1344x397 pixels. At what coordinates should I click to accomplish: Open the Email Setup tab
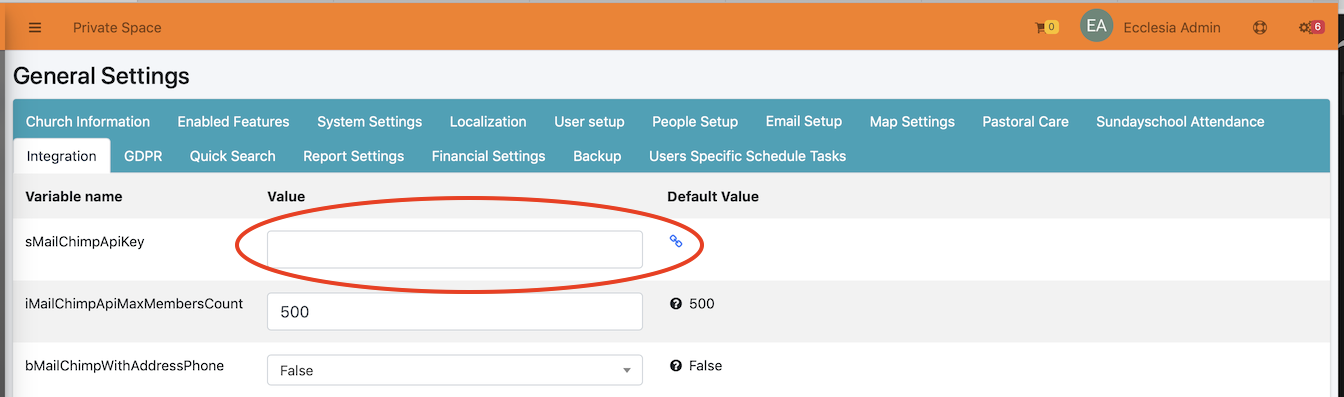coord(804,121)
